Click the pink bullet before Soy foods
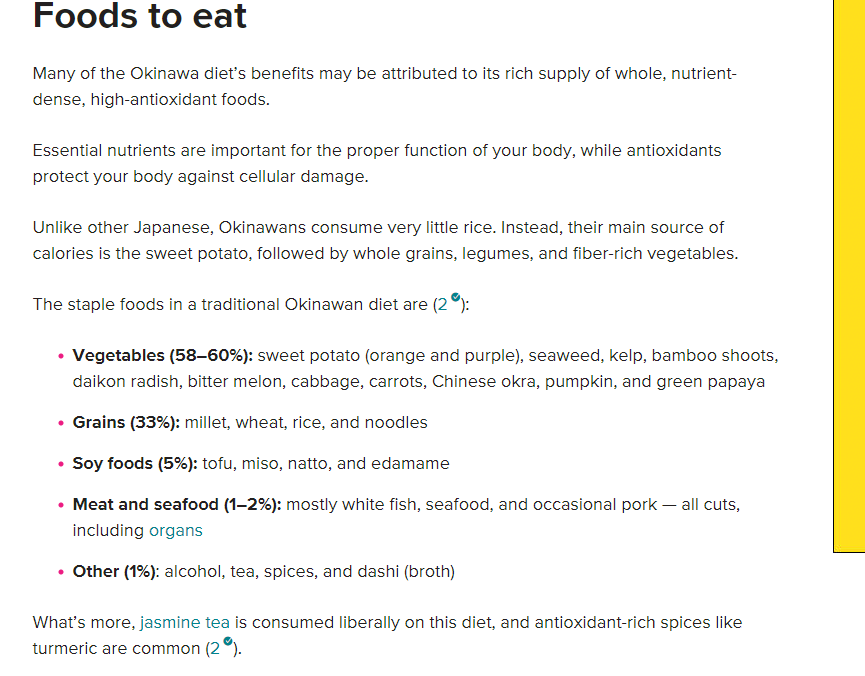Image resolution: width=865 pixels, height=676 pixels. pyautogui.click(x=61, y=464)
